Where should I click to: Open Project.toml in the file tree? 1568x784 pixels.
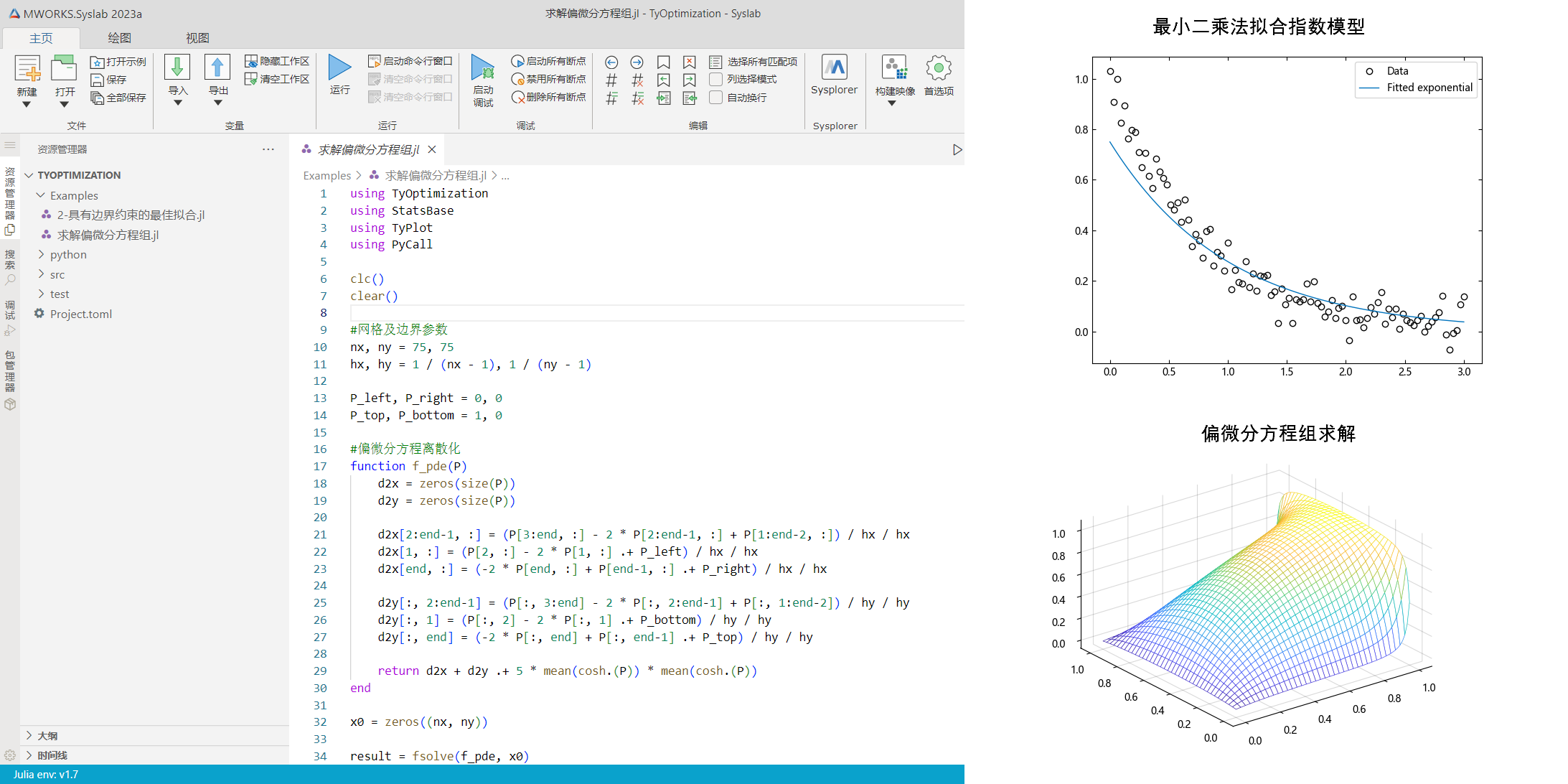pyautogui.click(x=80, y=314)
